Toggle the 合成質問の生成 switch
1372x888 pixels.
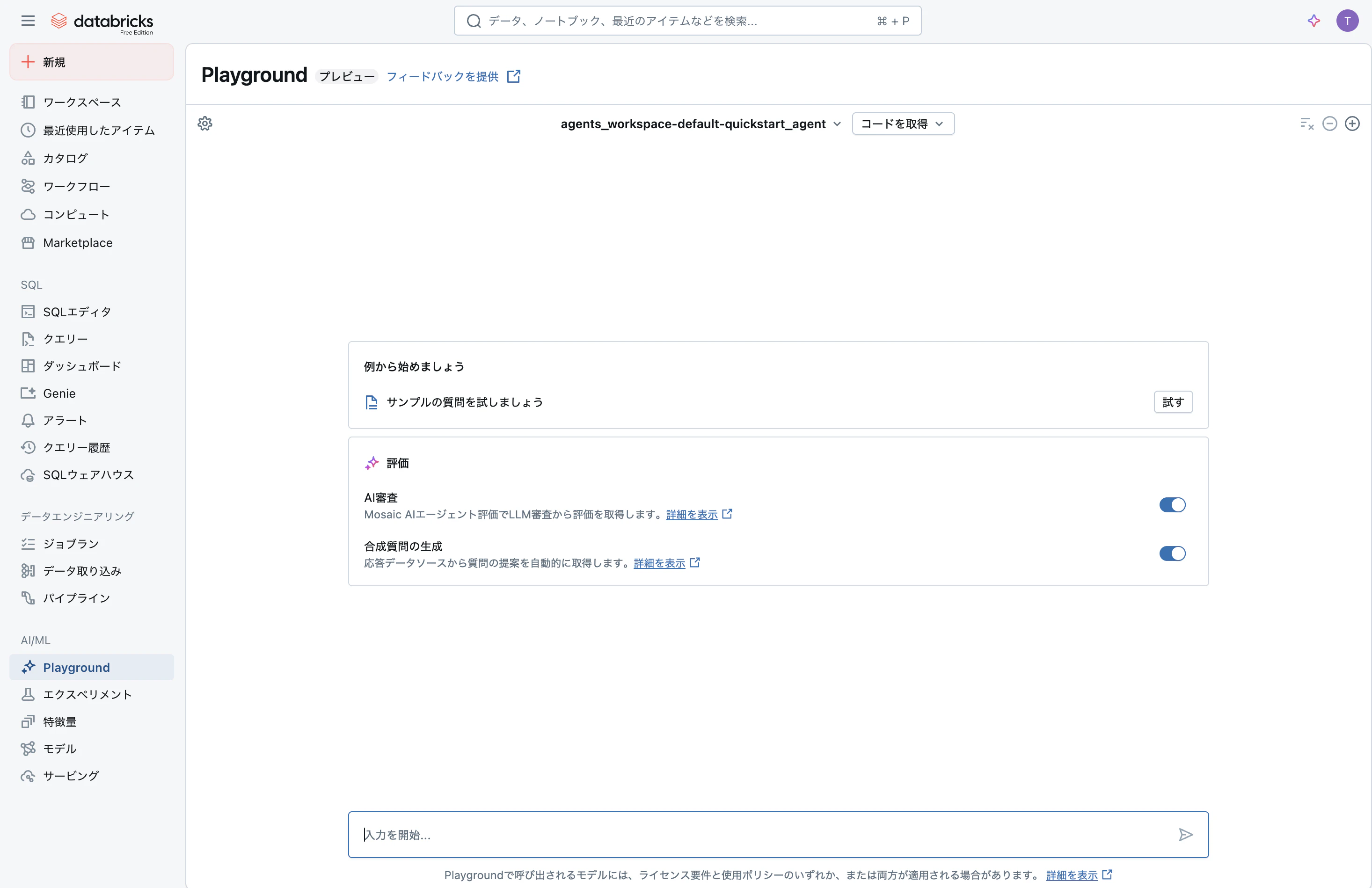pyautogui.click(x=1172, y=554)
